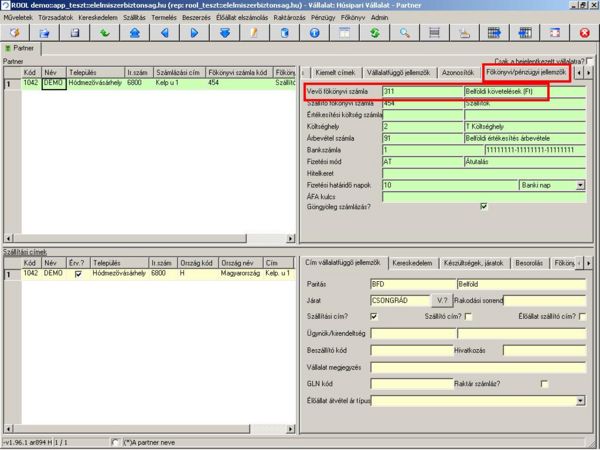Toggle the Gyűjtőleg számlázás checkbox
This screenshot has width=600, height=450.
pyautogui.click(x=484, y=206)
